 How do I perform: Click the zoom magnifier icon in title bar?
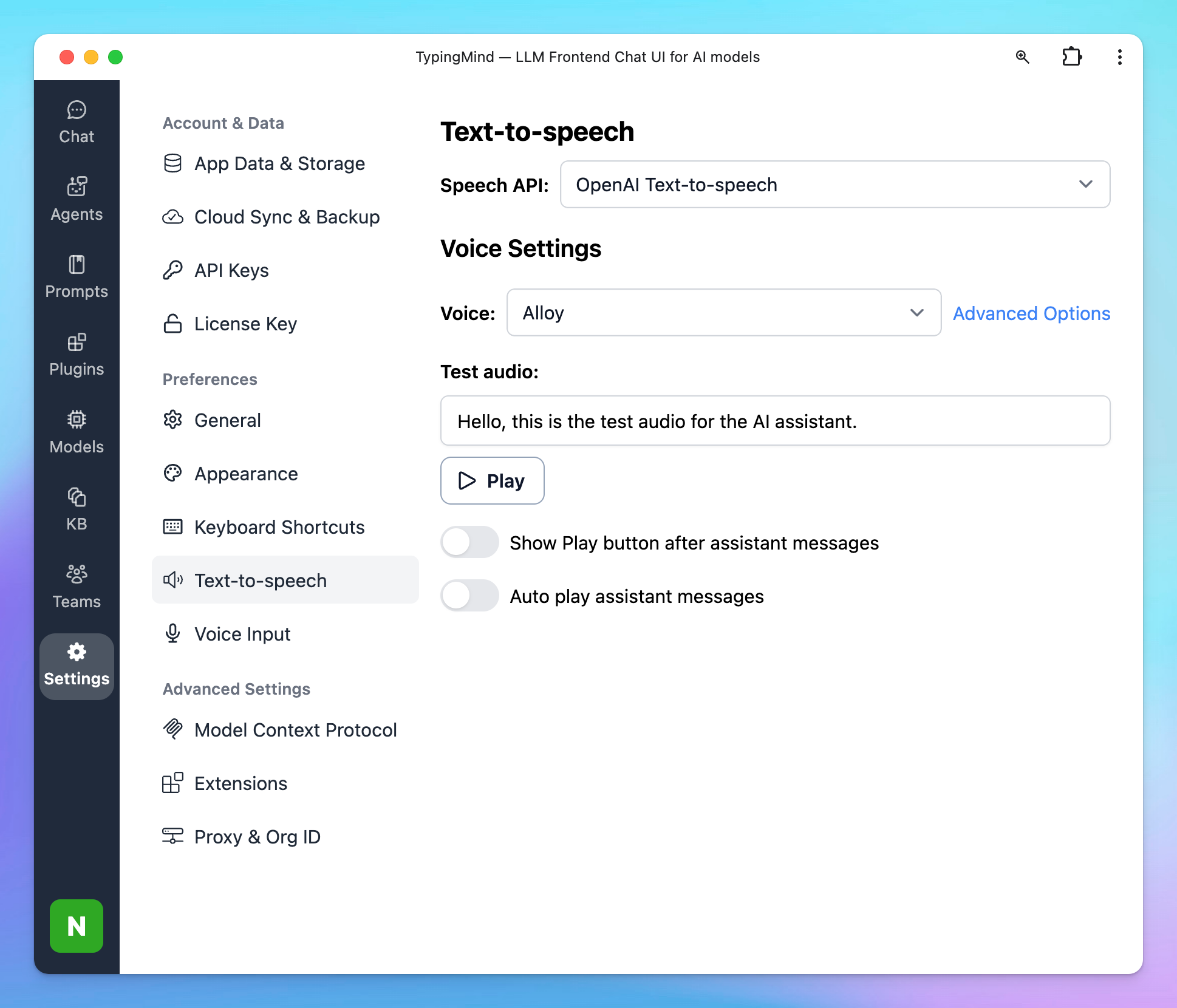coord(1023,57)
